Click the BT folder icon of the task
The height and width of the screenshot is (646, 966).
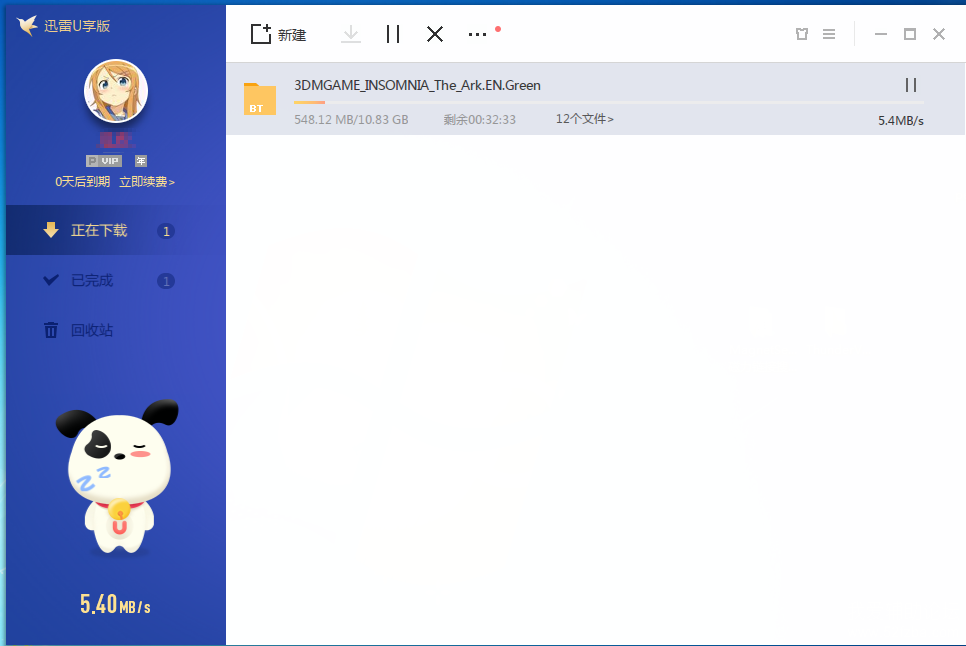tap(260, 100)
